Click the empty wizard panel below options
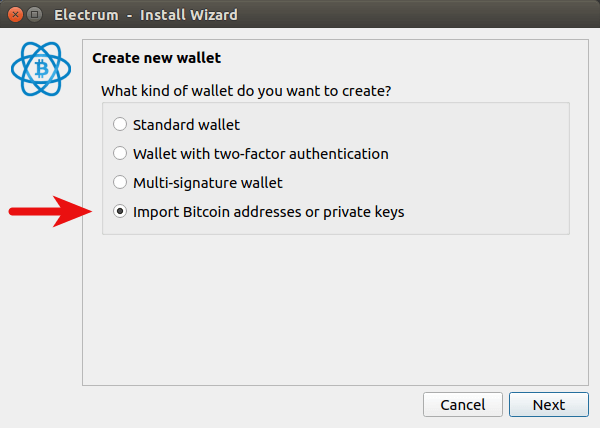The height and width of the screenshot is (428, 600). click(330, 310)
